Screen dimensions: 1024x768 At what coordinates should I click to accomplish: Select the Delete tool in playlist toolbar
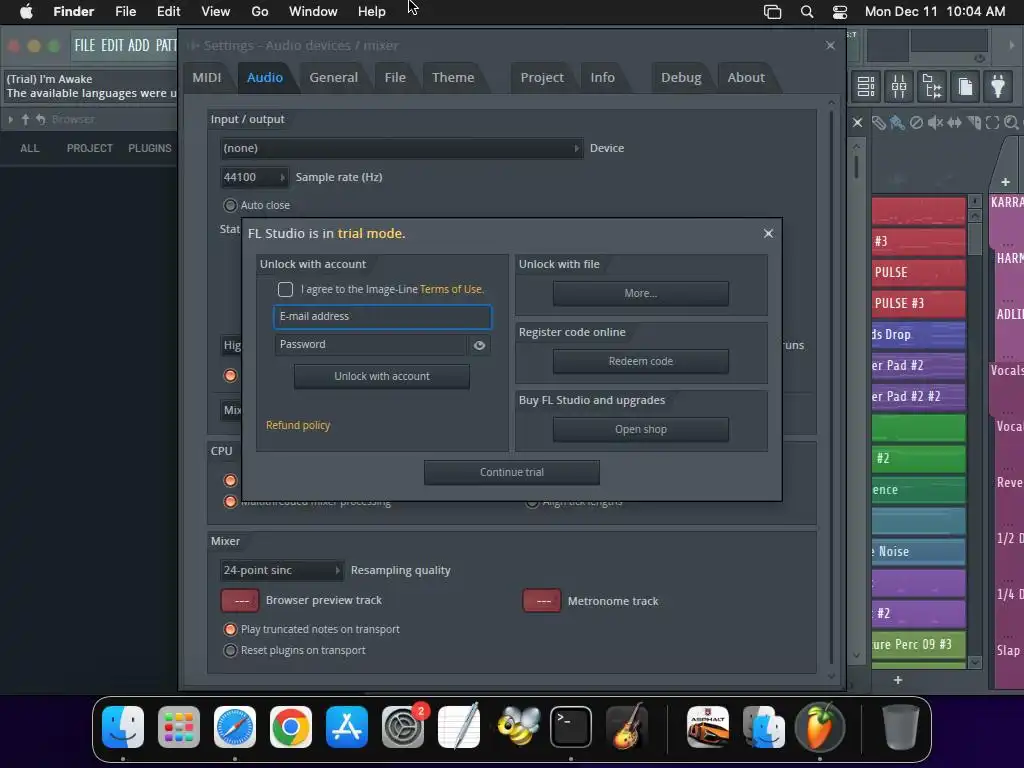click(916, 123)
